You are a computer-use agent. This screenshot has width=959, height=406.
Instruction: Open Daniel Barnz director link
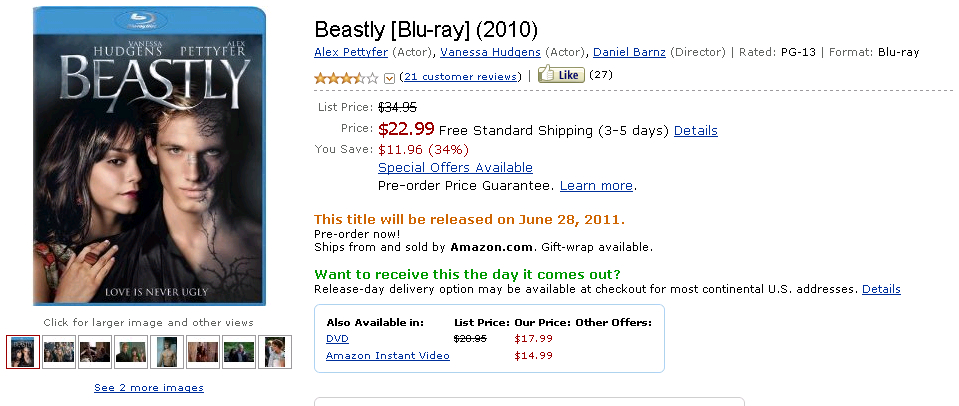pyautogui.click(x=629, y=52)
